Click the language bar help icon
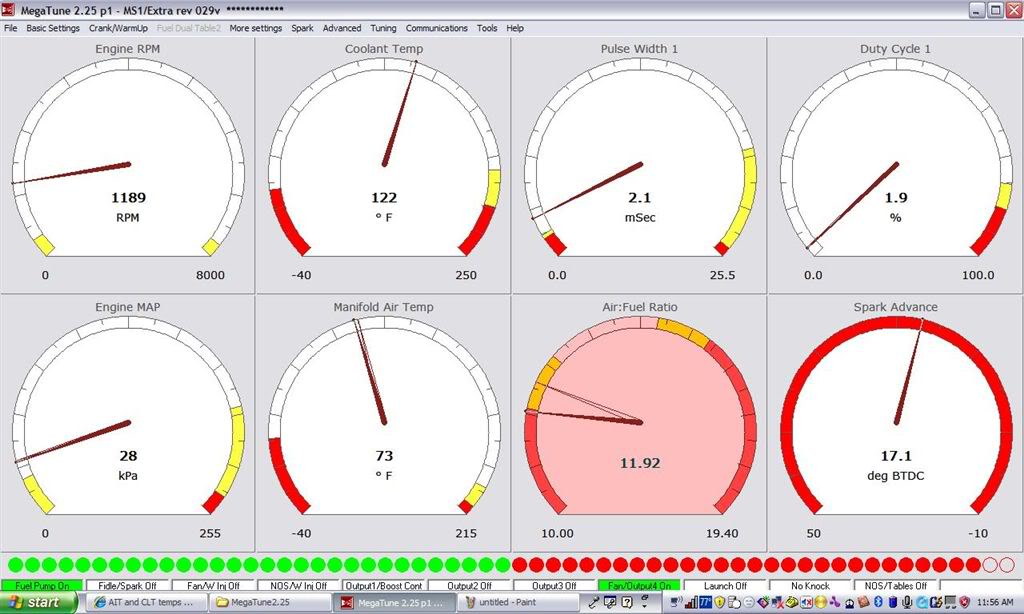This screenshot has height=614, width=1024. pos(627,602)
